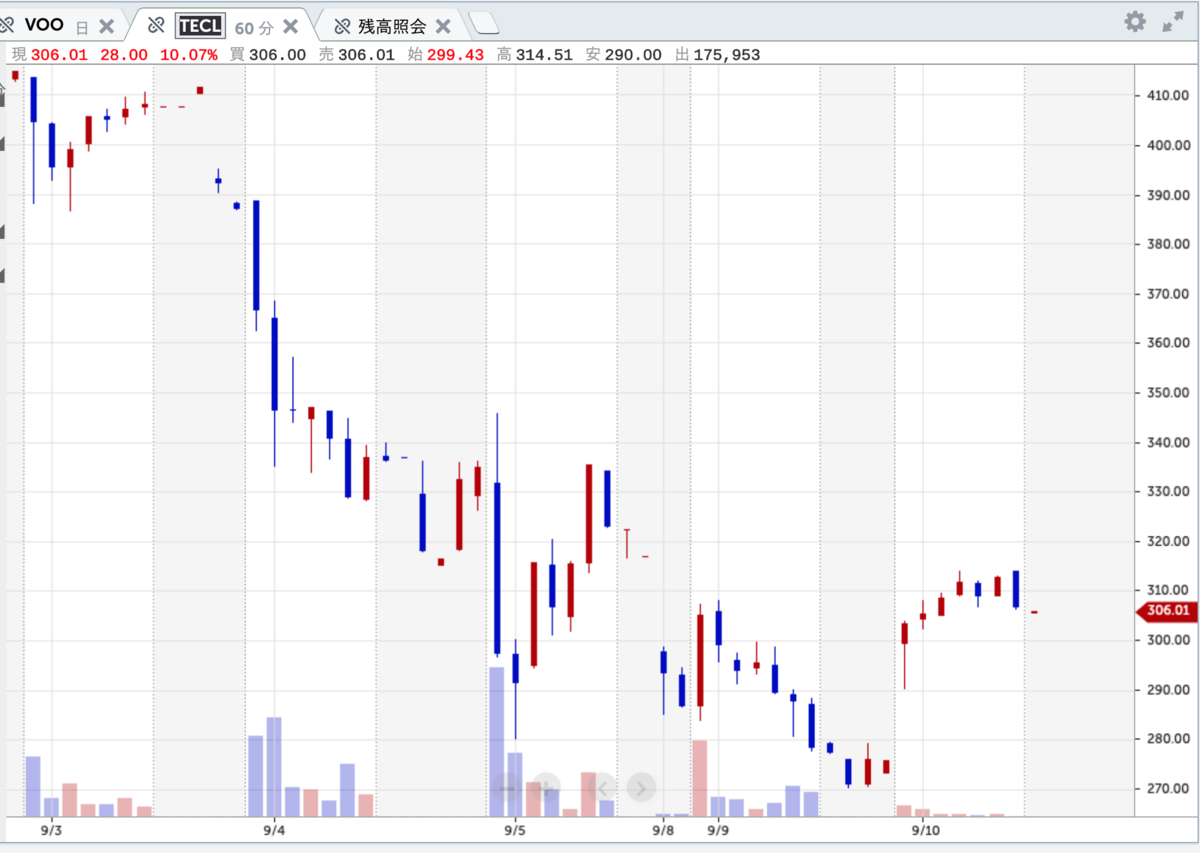Click the 350.00 price axis label
Screen dimensions: 1200x853
1168,393
